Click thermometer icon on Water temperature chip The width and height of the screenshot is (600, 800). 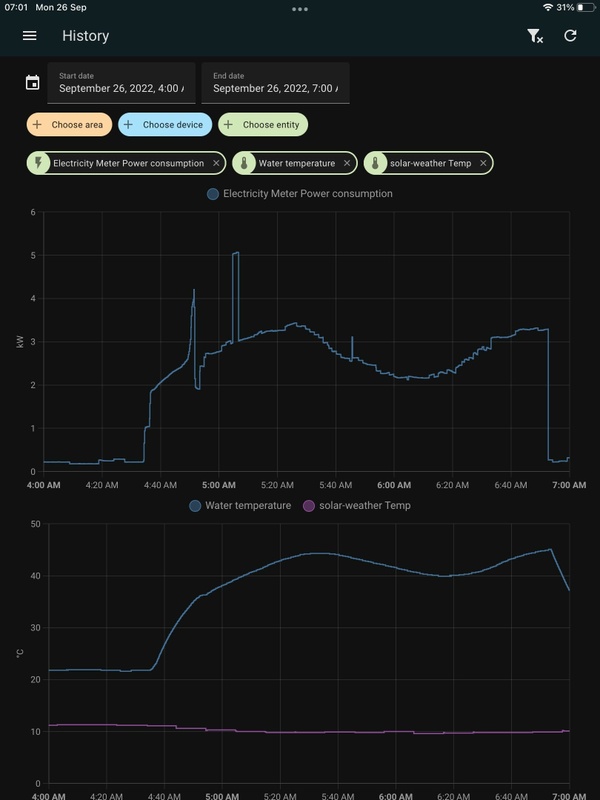coord(244,163)
